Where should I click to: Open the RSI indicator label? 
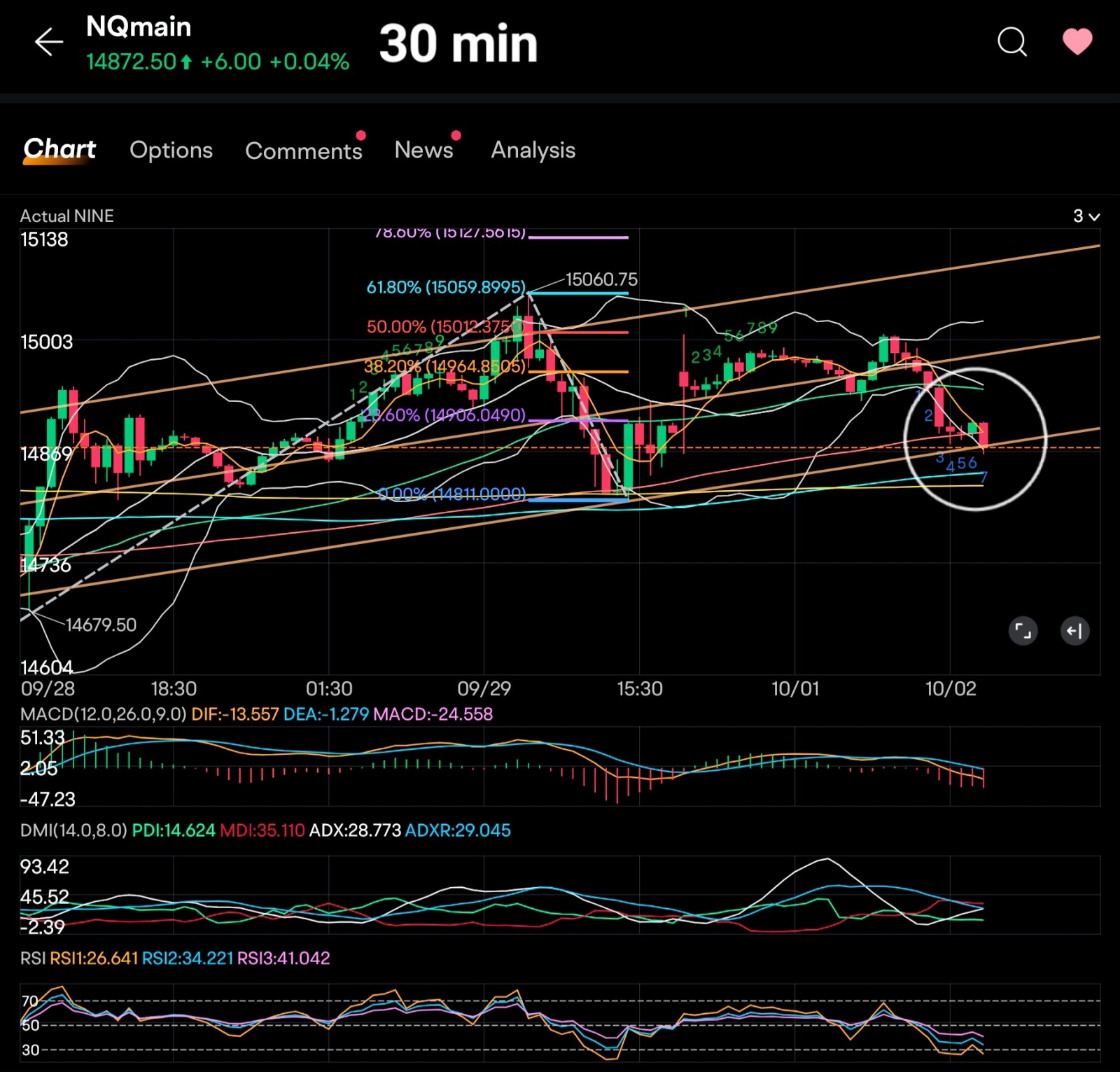[32, 958]
